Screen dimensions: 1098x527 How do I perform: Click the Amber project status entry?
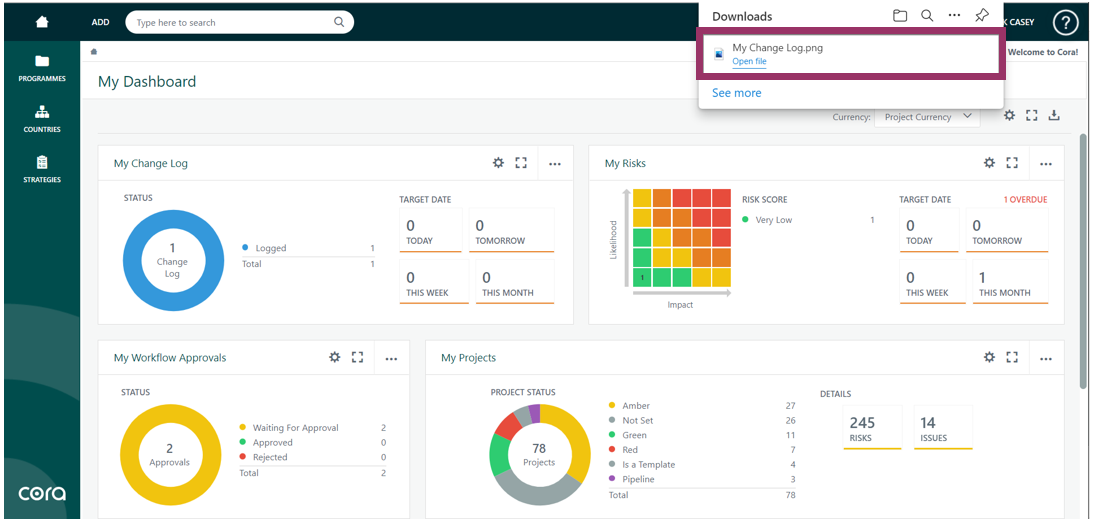tap(702, 405)
